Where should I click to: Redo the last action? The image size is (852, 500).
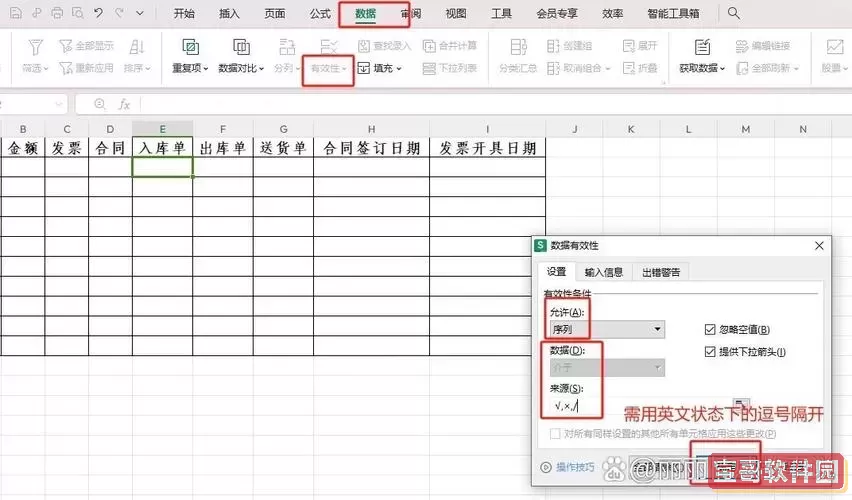119,13
